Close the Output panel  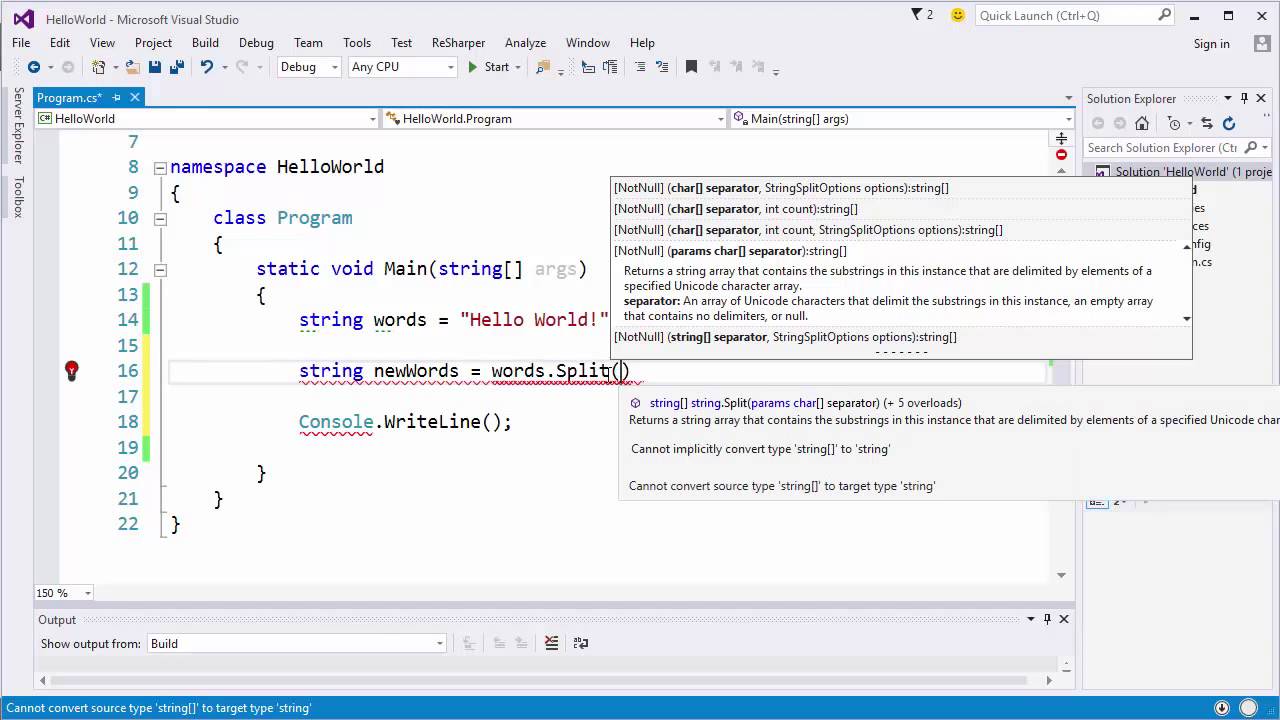coord(1064,619)
